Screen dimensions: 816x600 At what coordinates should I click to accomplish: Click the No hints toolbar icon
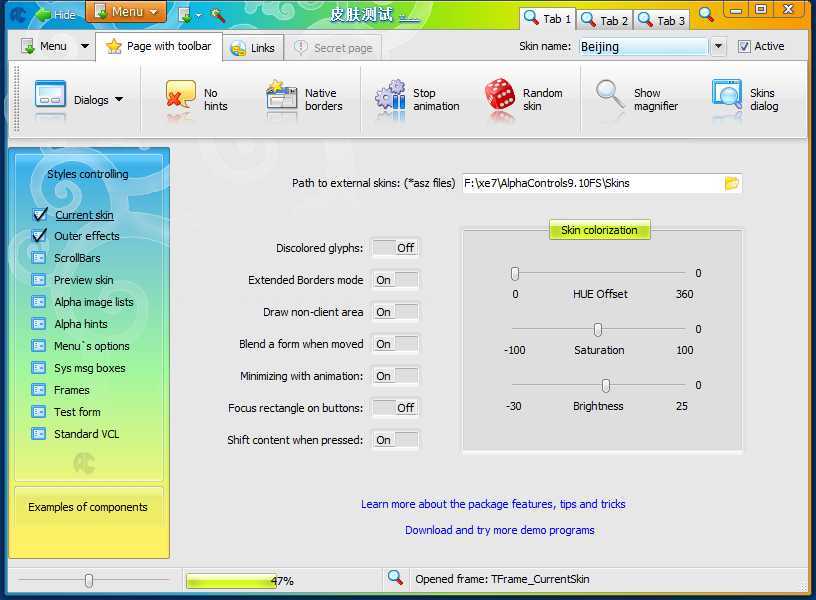tap(180, 99)
